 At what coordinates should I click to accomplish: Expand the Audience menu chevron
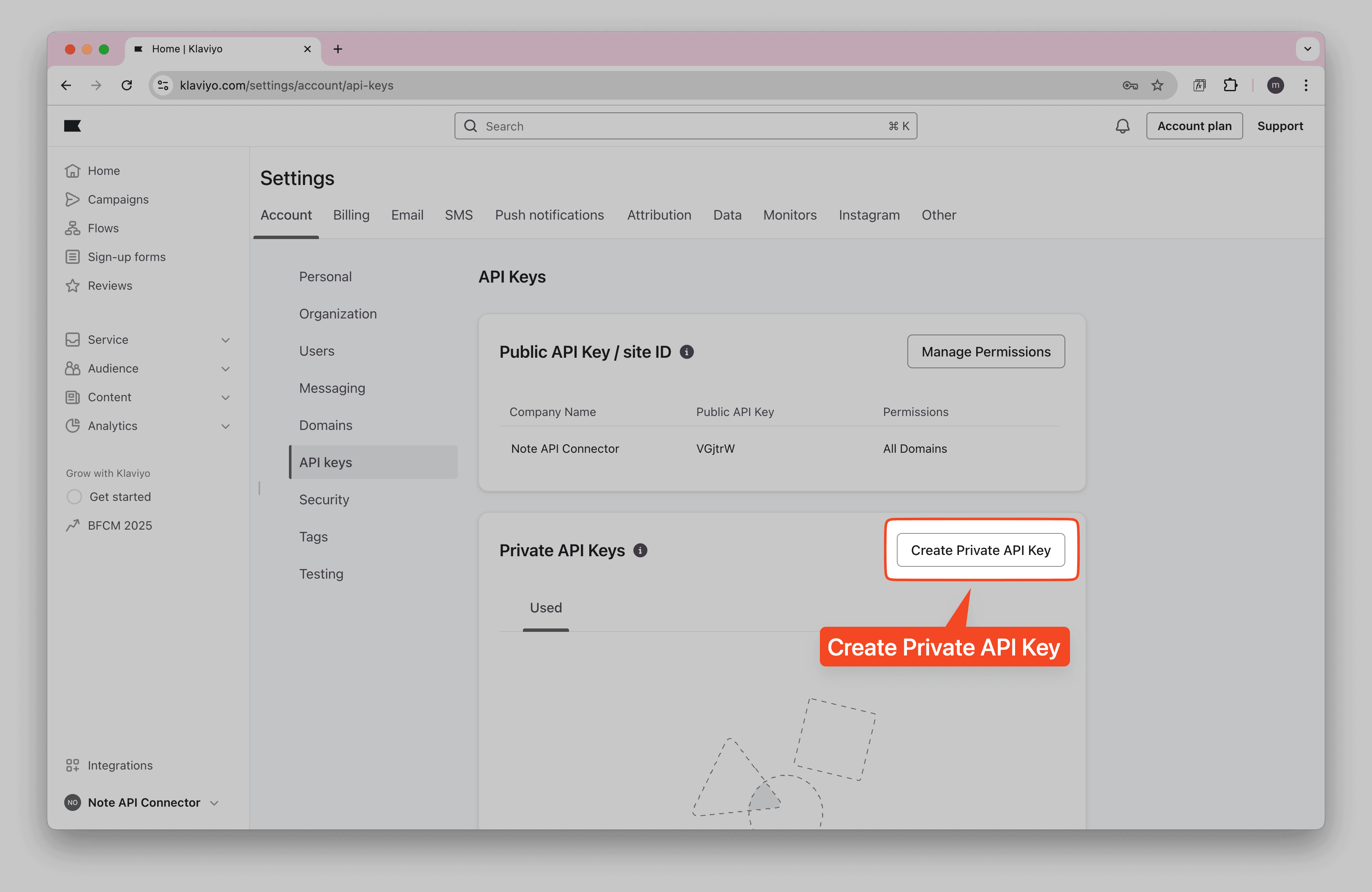pyautogui.click(x=226, y=369)
